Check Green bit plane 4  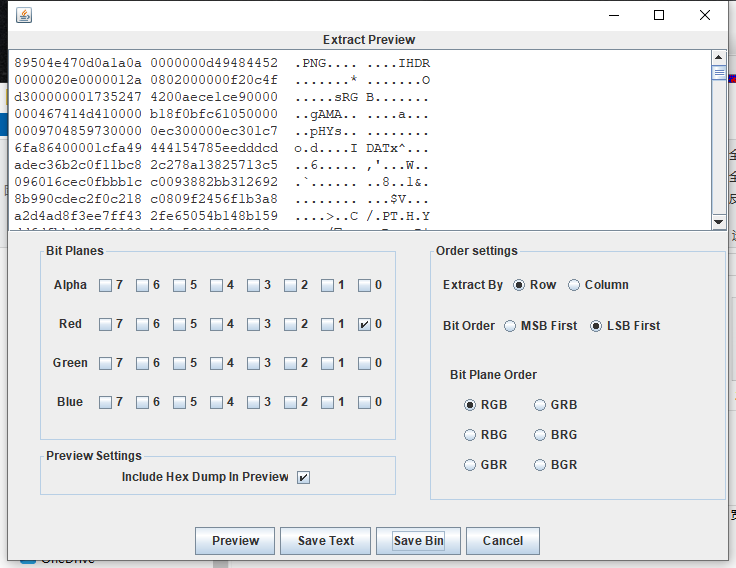pos(216,363)
